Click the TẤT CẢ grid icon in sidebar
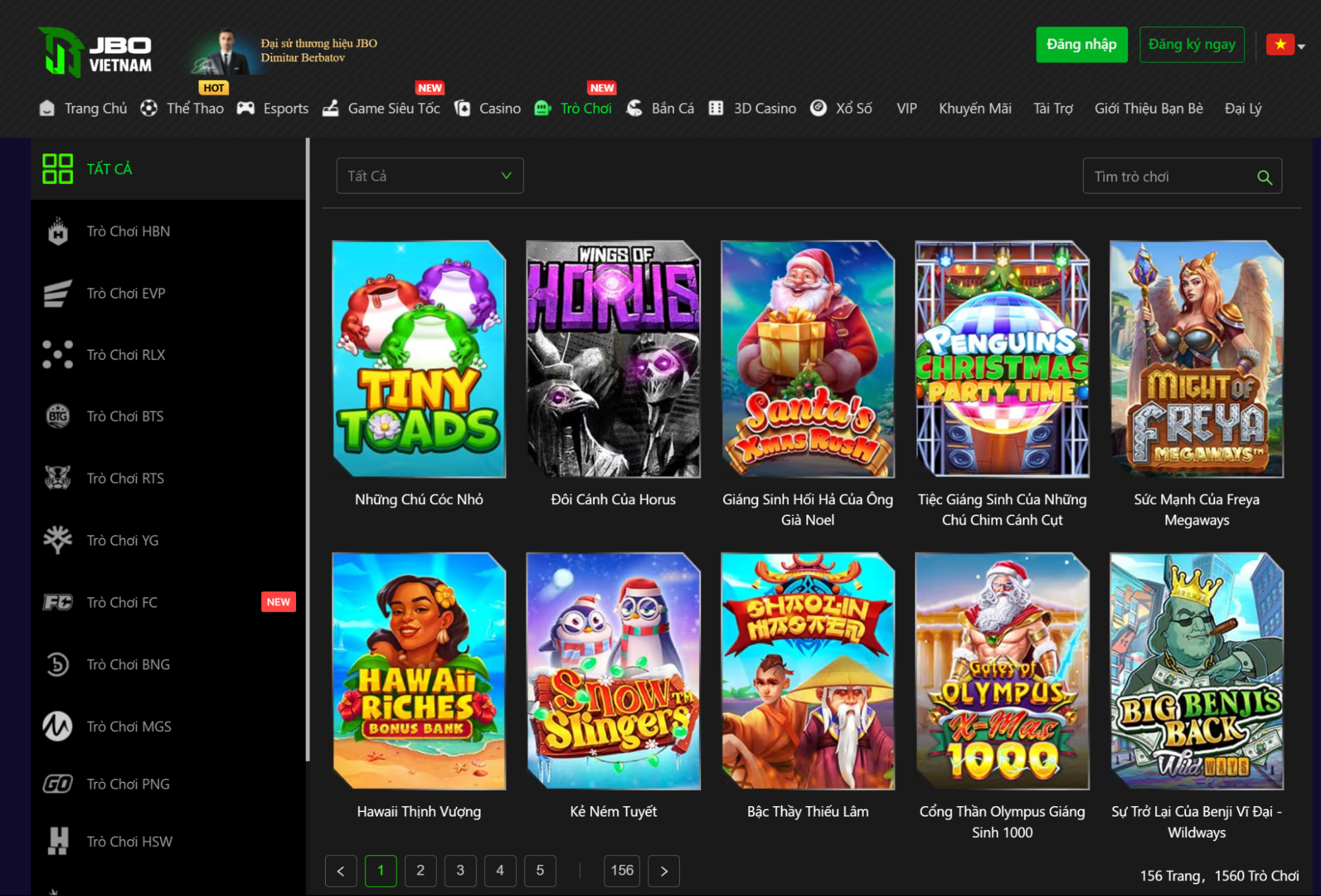 (57, 168)
